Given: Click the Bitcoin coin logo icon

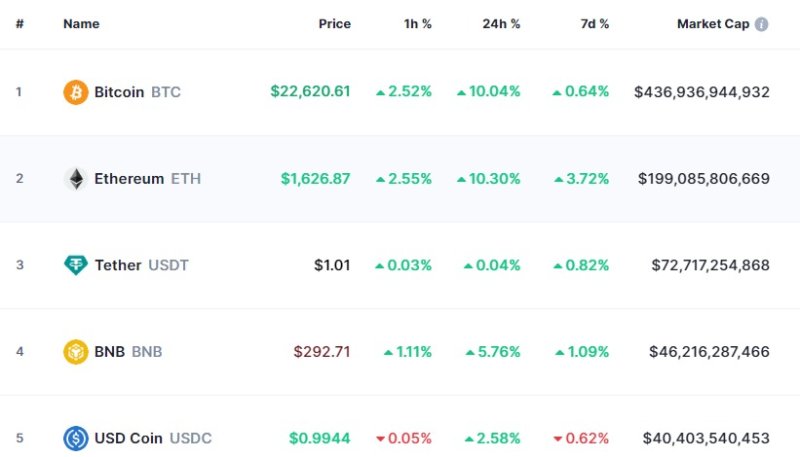Looking at the screenshot, I should pos(76,92).
